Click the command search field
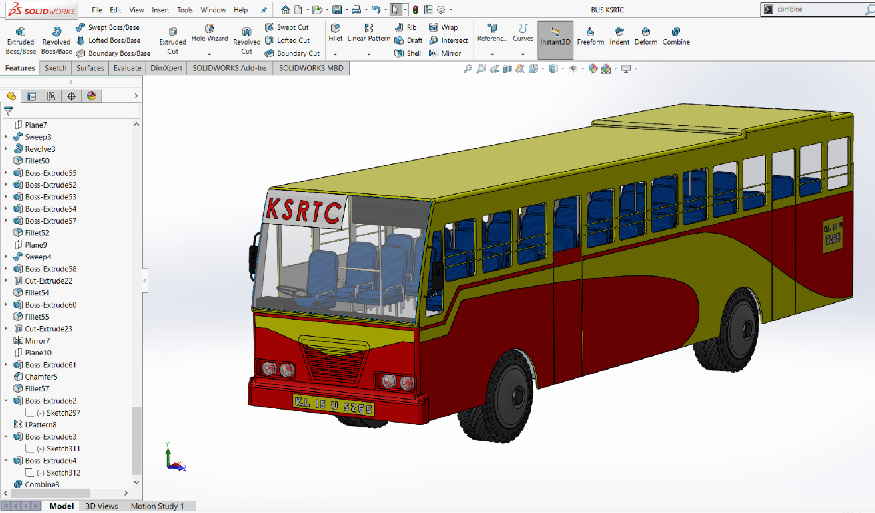This screenshot has height=513, width=875. 816,9
